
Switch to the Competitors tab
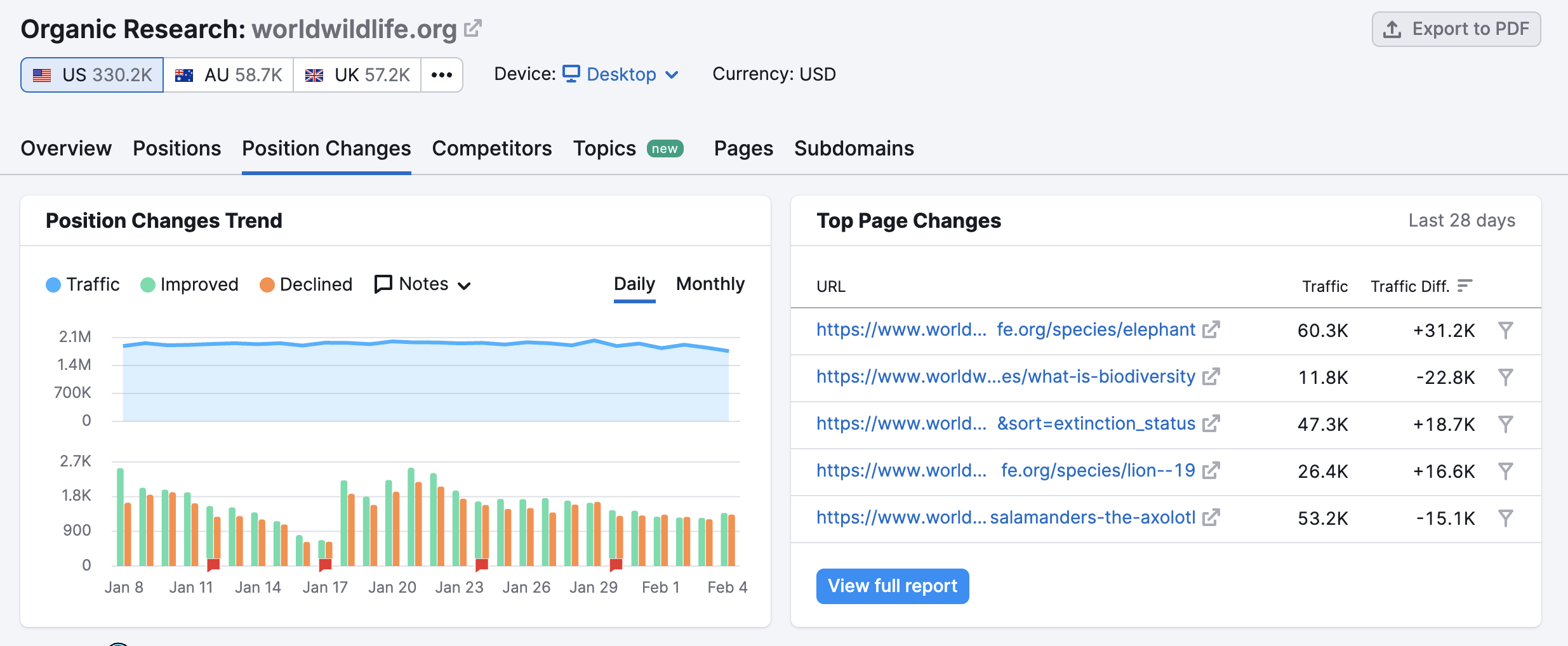(x=491, y=148)
